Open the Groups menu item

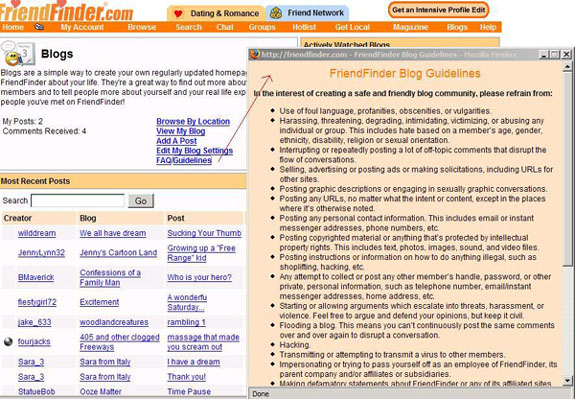[262, 27]
